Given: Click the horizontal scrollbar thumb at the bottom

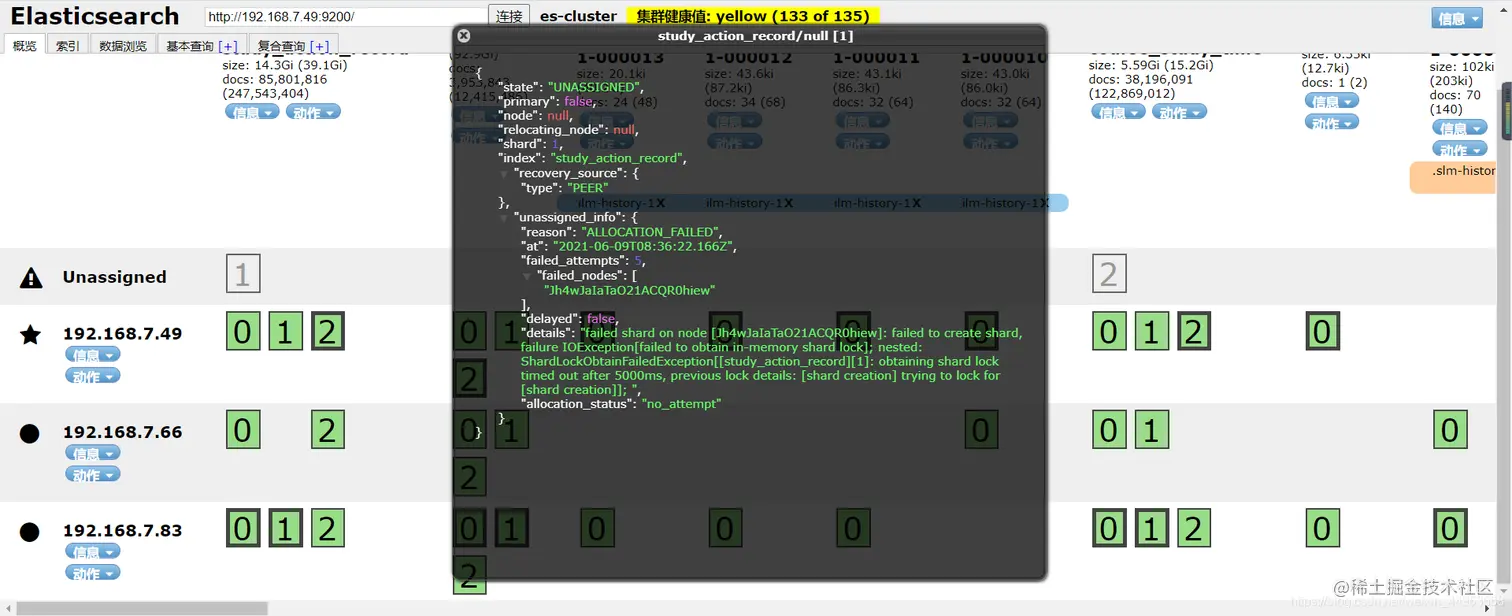Looking at the screenshot, I should pyautogui.click(x=143, y=608).
